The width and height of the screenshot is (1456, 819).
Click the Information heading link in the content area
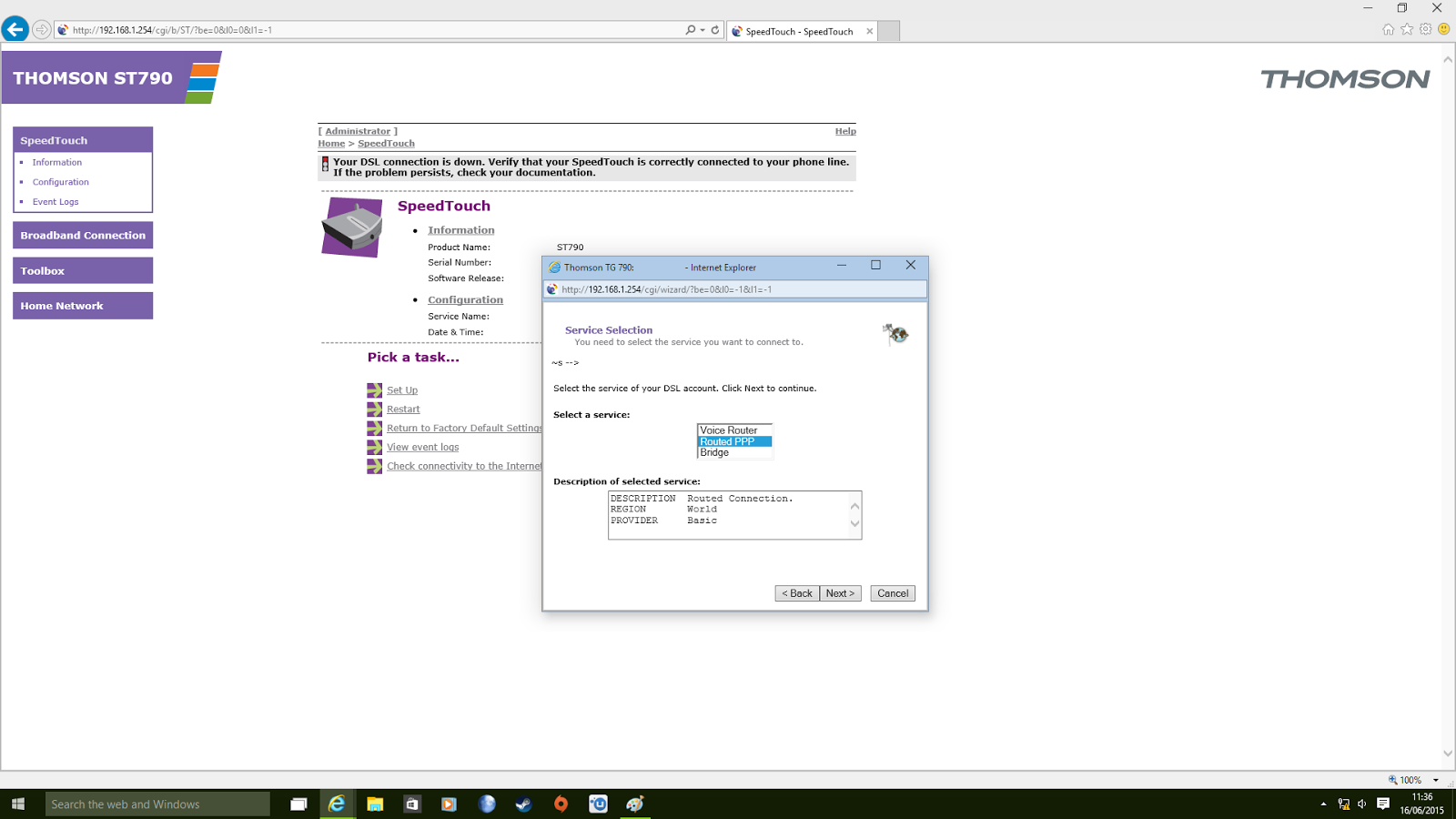click(x=461, y=230)
